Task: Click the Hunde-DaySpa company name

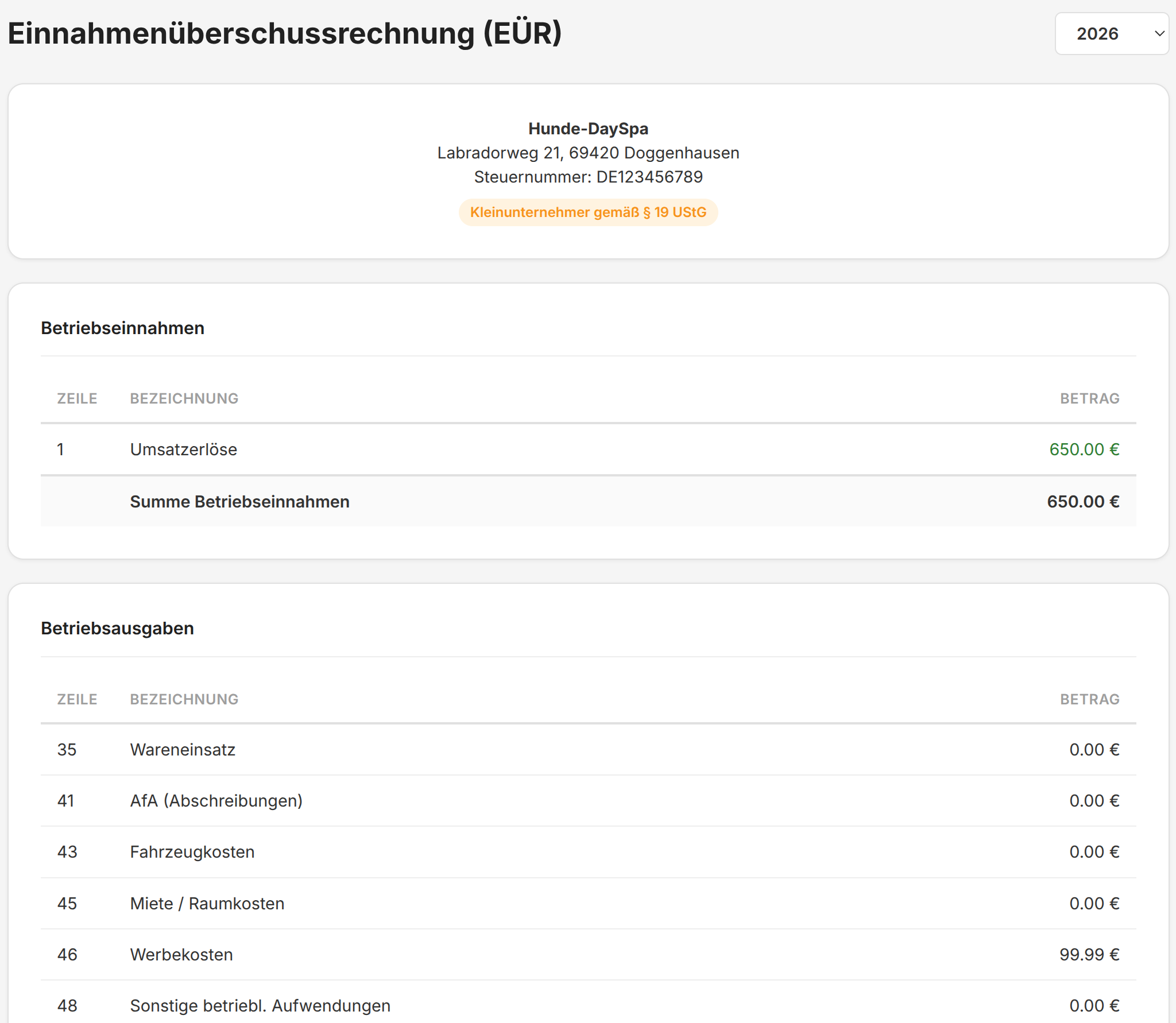Action: [588, 129]
